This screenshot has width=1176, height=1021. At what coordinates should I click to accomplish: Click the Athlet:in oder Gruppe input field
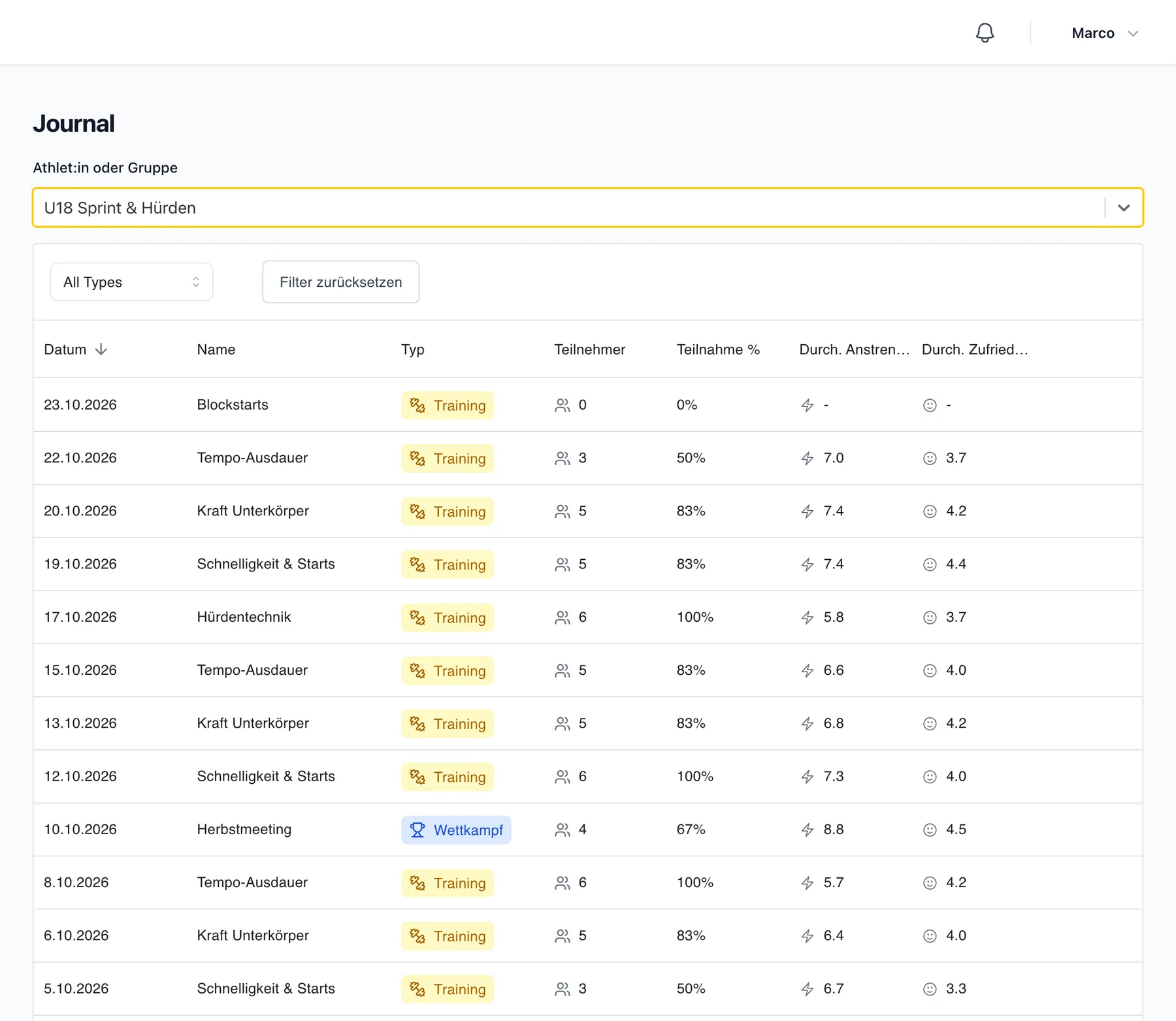(568, 208)
